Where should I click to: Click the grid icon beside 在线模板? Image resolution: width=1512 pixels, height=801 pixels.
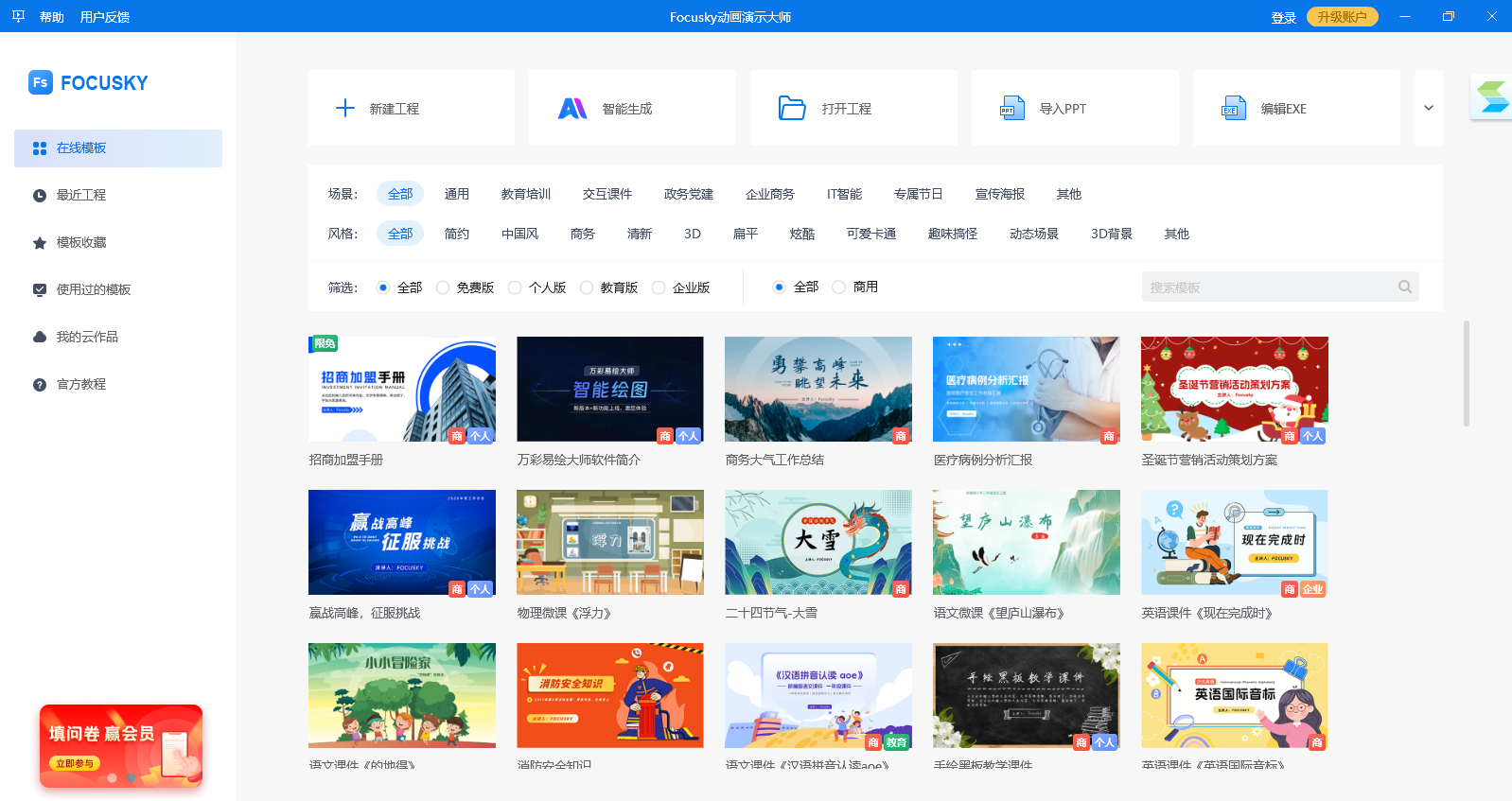[40, 148]
